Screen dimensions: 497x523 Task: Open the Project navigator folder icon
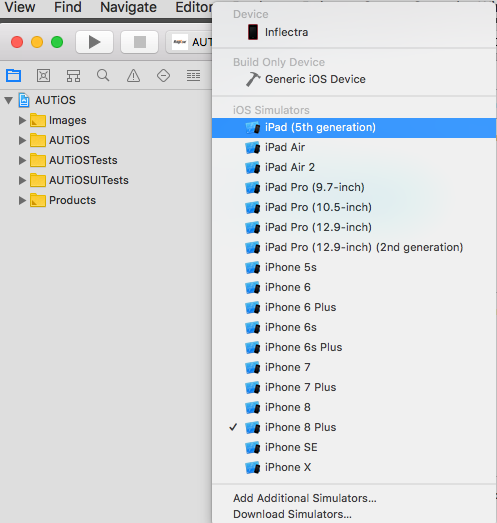coord(13,76)
